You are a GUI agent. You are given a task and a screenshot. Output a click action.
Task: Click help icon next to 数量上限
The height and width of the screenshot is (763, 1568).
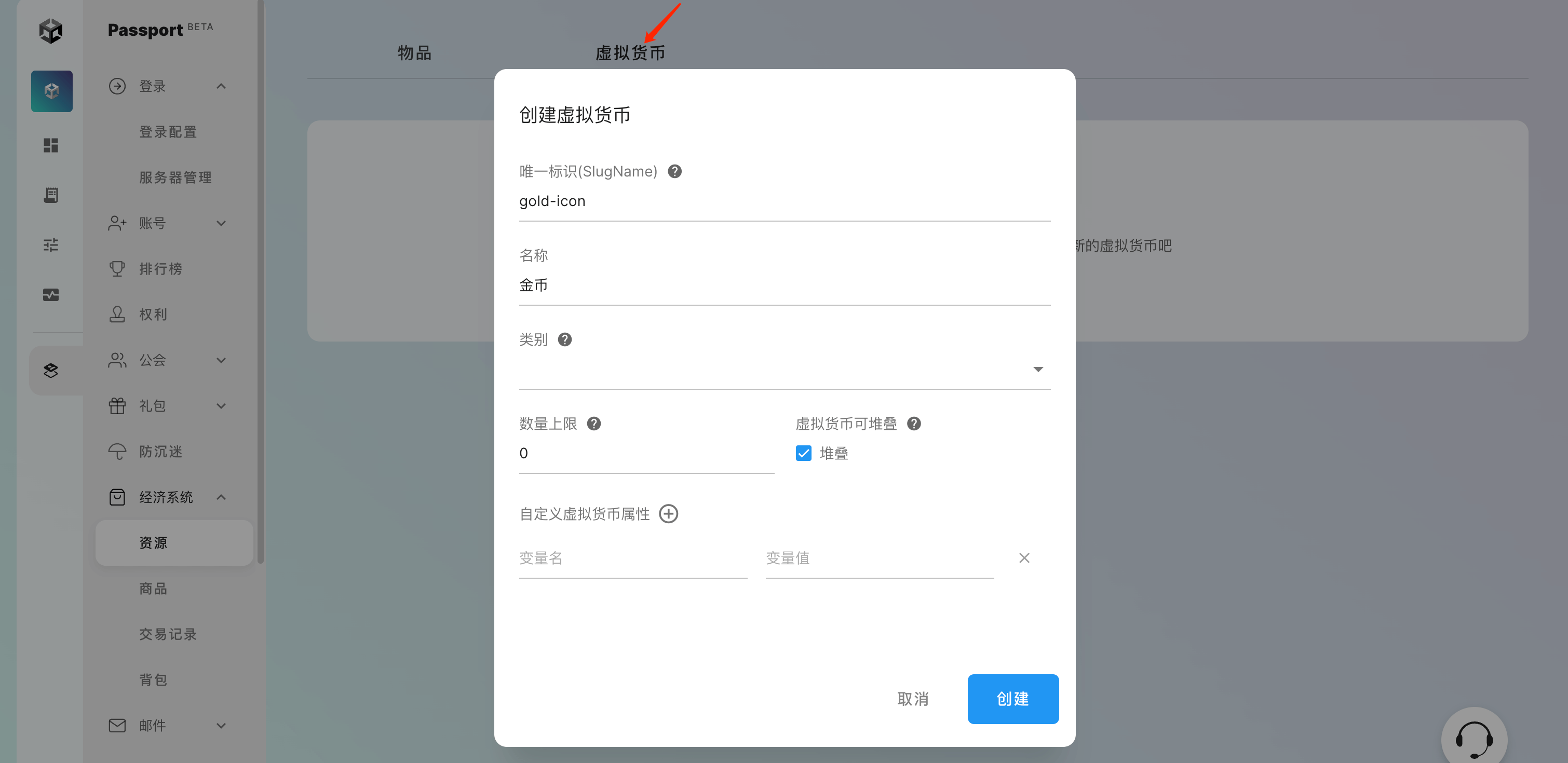coord(594,424)
